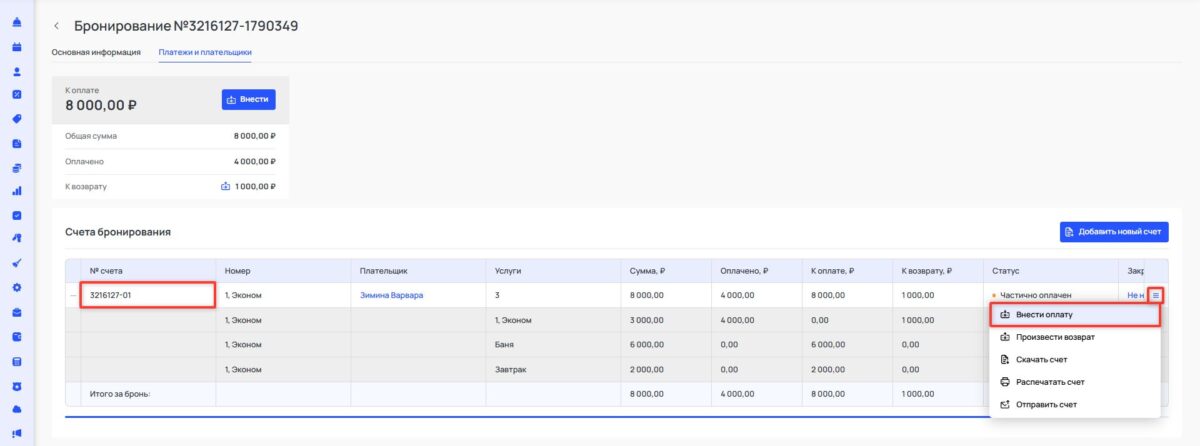Collapse invoice 3216127-01 row expander
This screenshot has height=446, width=1200.
(x=72, y=295)
